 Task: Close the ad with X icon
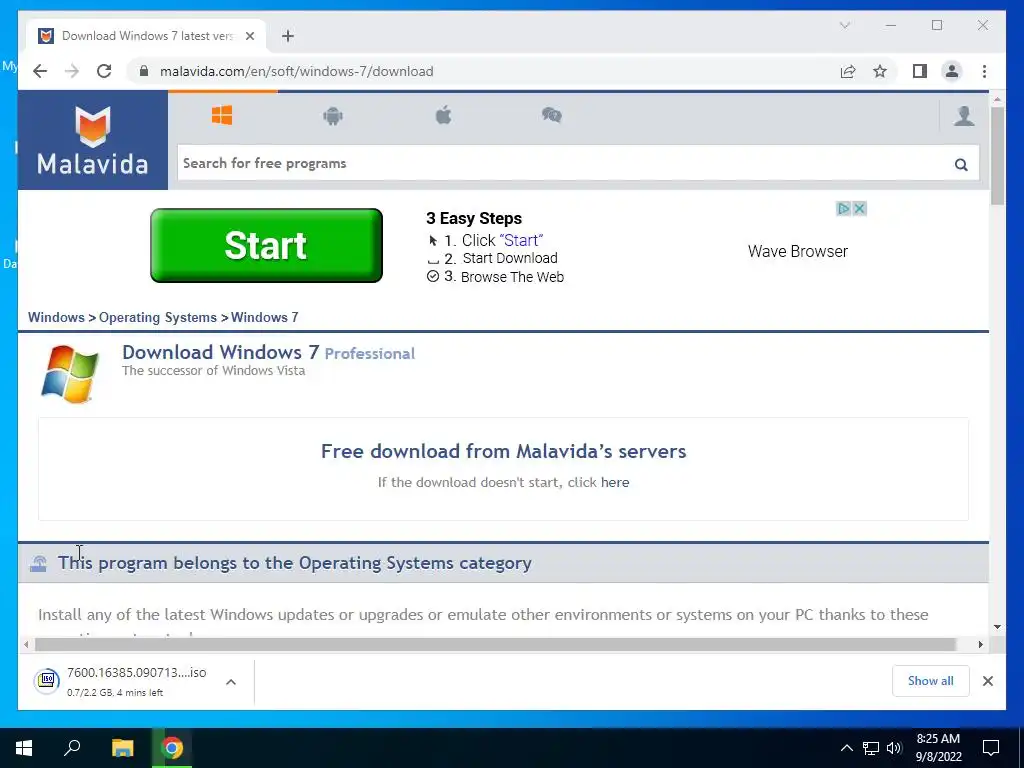[859, 209]
